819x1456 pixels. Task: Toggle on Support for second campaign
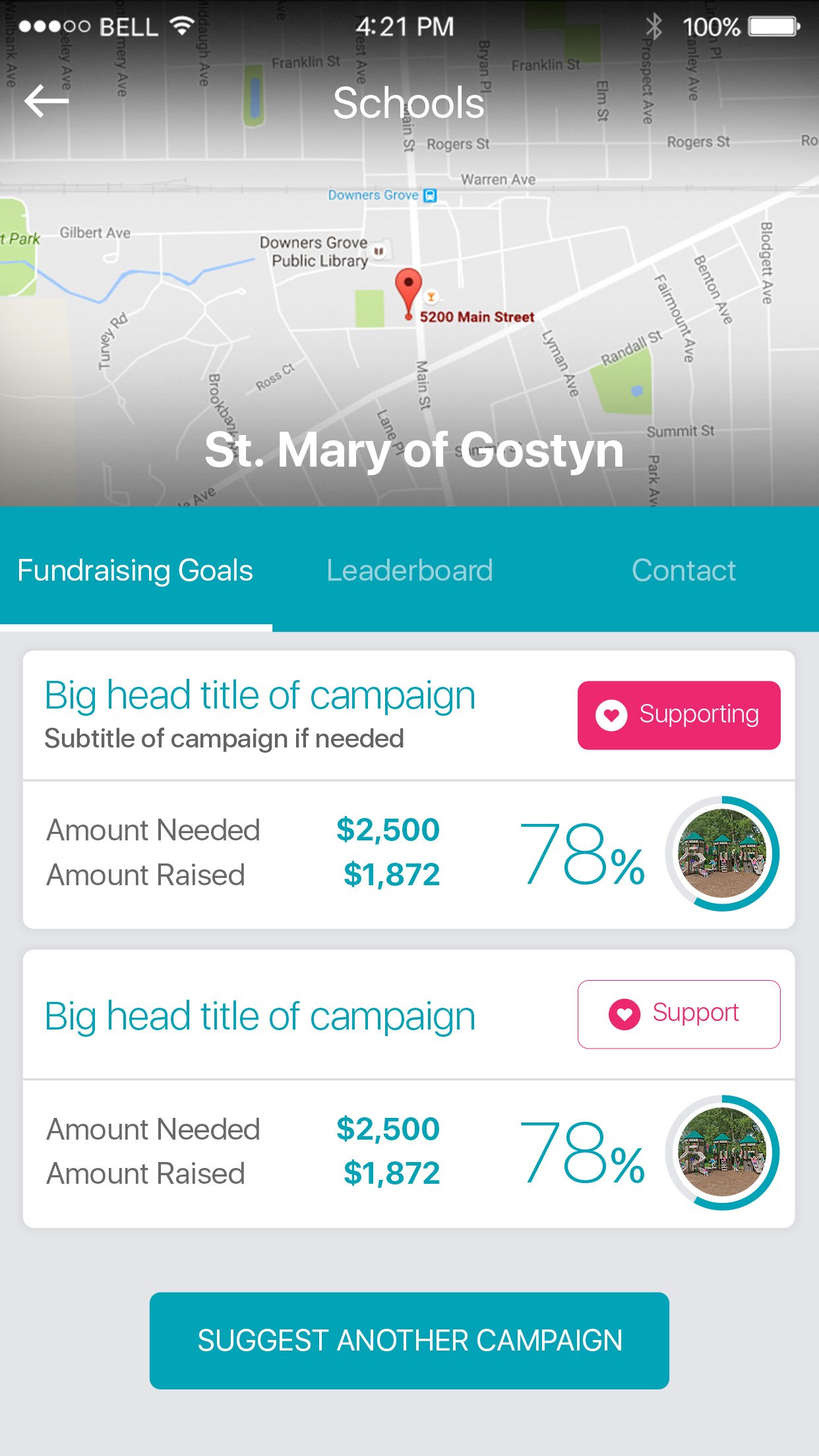(679, 1014)
